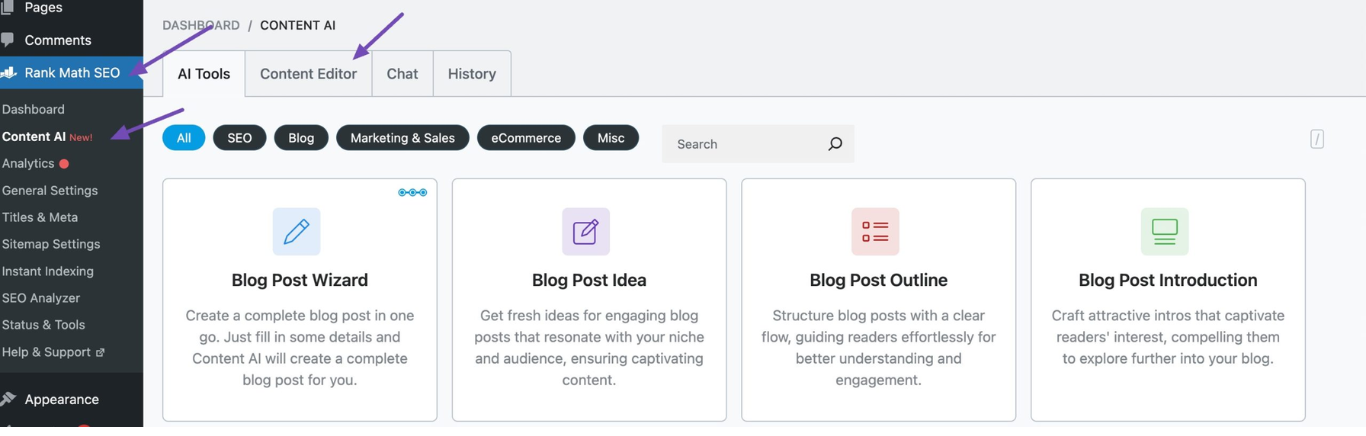Go to Dashboard via breadcrumb
The image size is (1366, 436).
point(201,25)
